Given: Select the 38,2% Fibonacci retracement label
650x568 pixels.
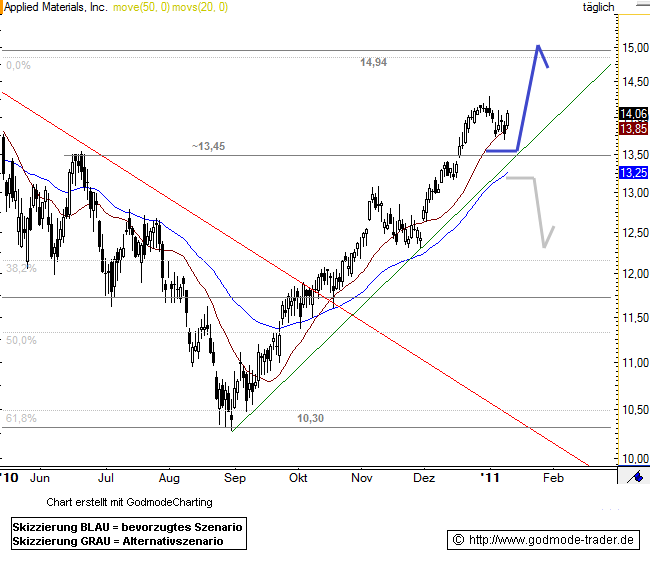Looking at the screenshot, I should 21,268.
